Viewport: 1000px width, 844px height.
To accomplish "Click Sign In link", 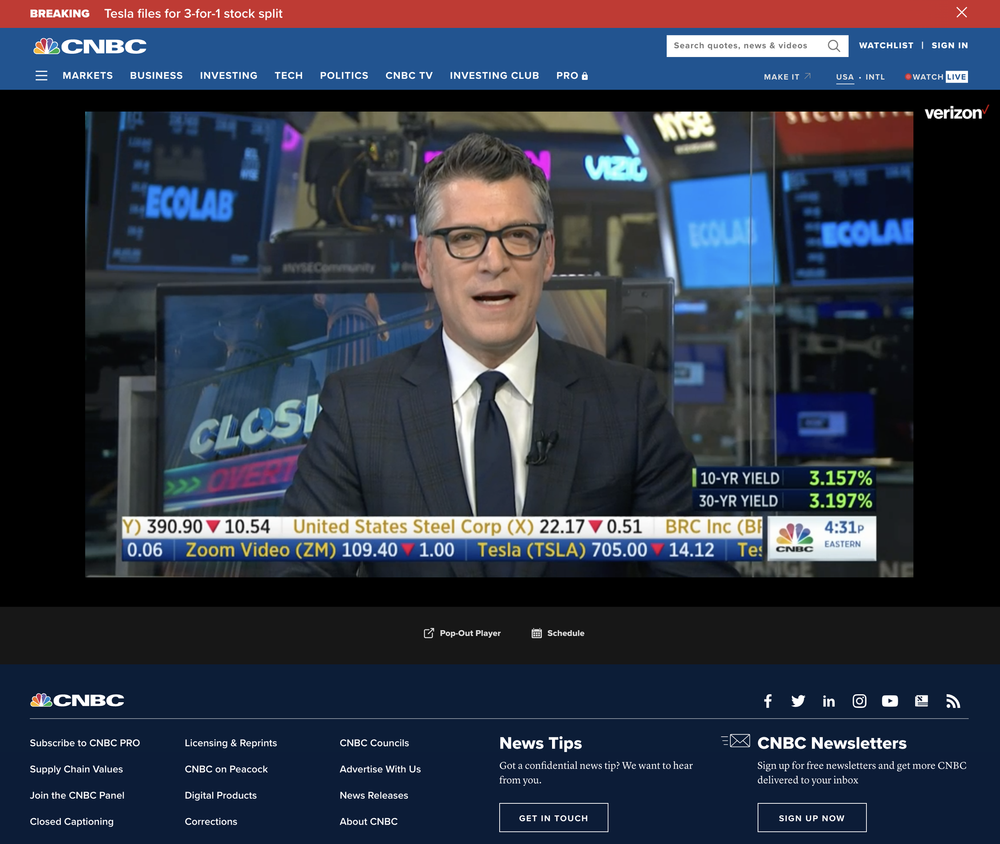I will coord(950,45).
